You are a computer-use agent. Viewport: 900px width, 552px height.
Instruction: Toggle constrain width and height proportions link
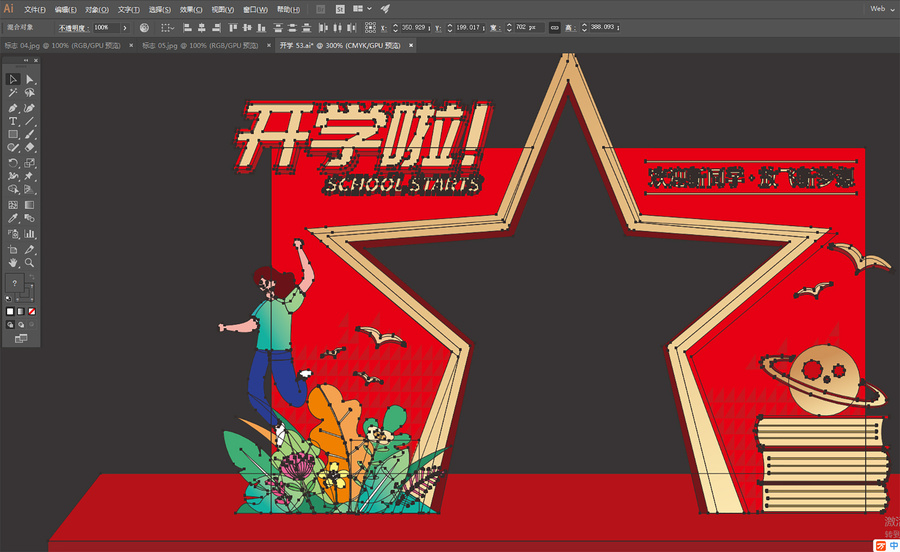[x=554, y=28]
